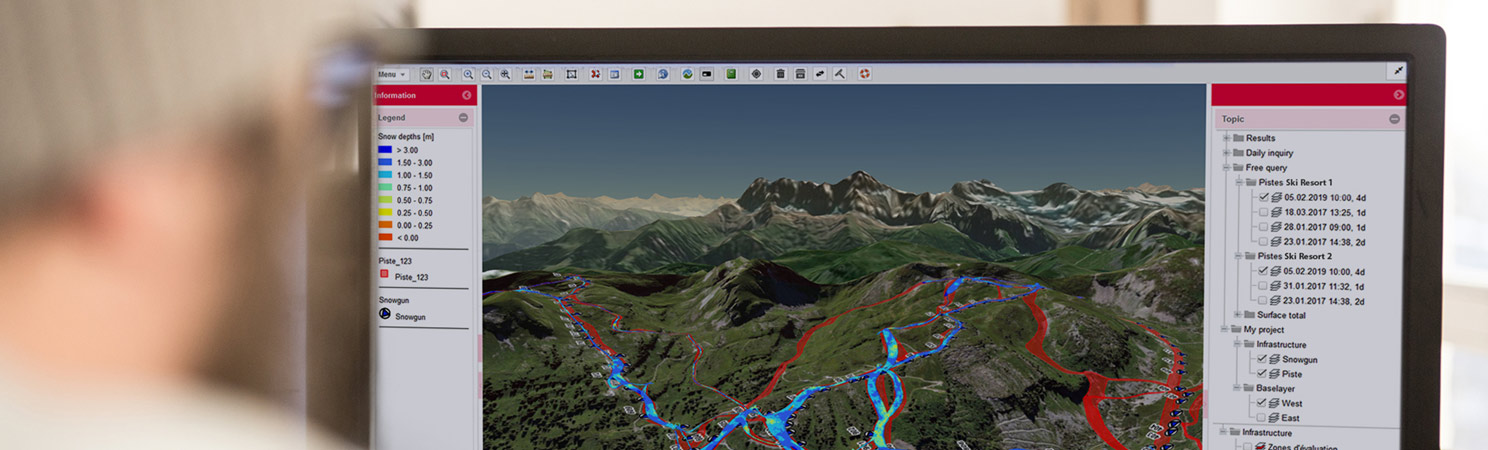Check the 18.03.2017 13:25 query checkbox

[x=1263, y=212]
